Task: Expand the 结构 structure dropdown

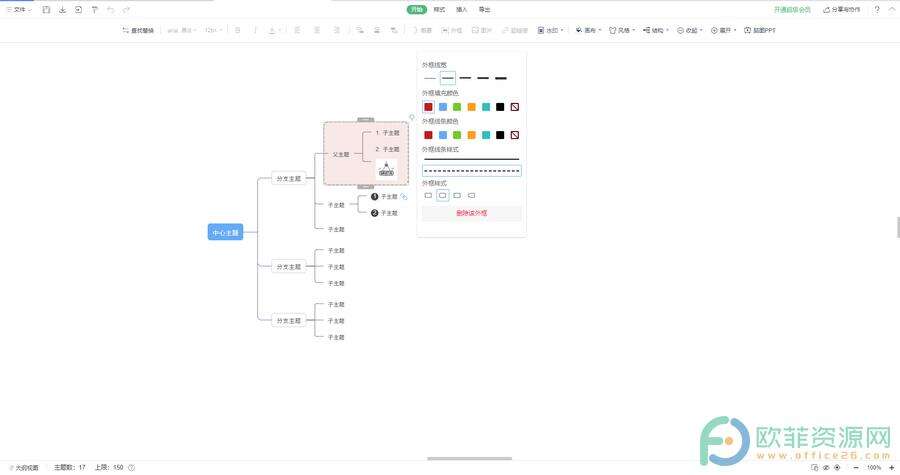Action: (x=653, y=30)
